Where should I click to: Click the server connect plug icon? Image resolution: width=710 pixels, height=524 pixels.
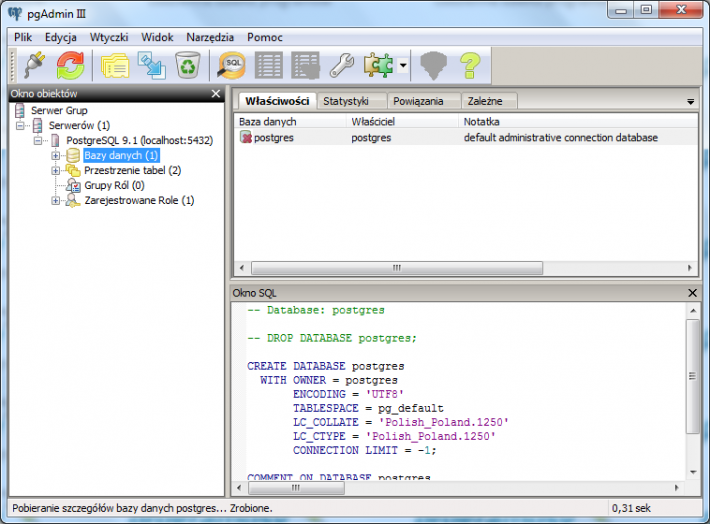[35, 66]
